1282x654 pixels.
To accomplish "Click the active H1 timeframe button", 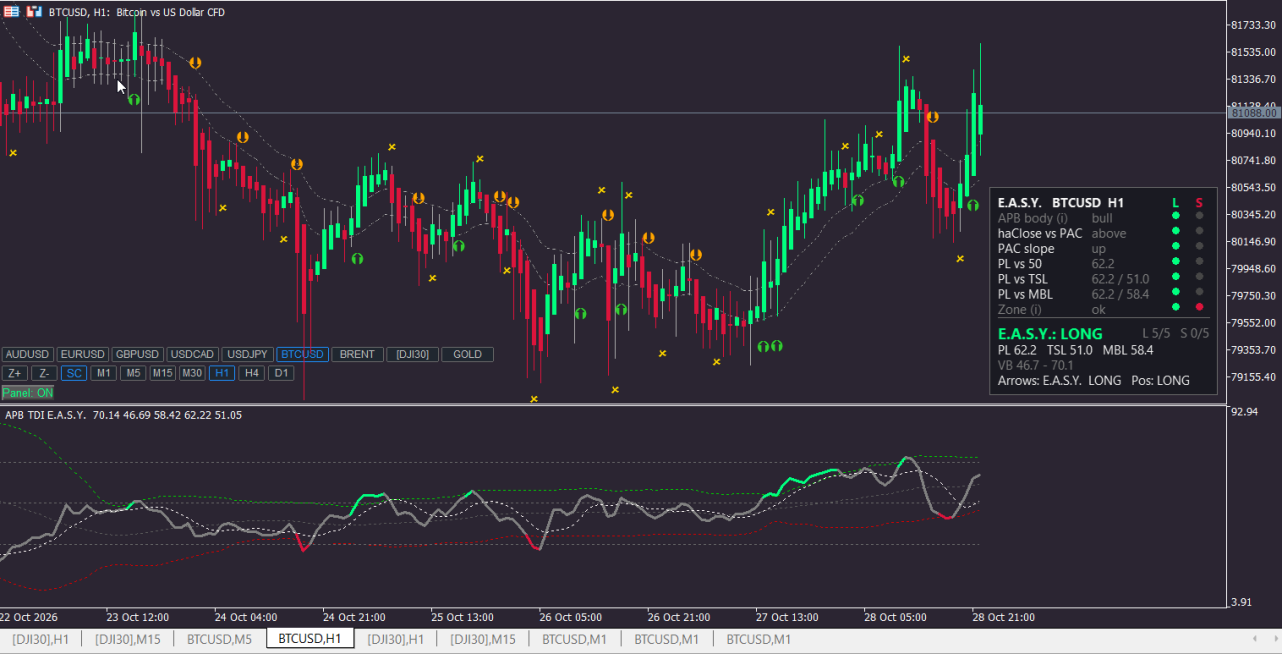I will 222,373.
